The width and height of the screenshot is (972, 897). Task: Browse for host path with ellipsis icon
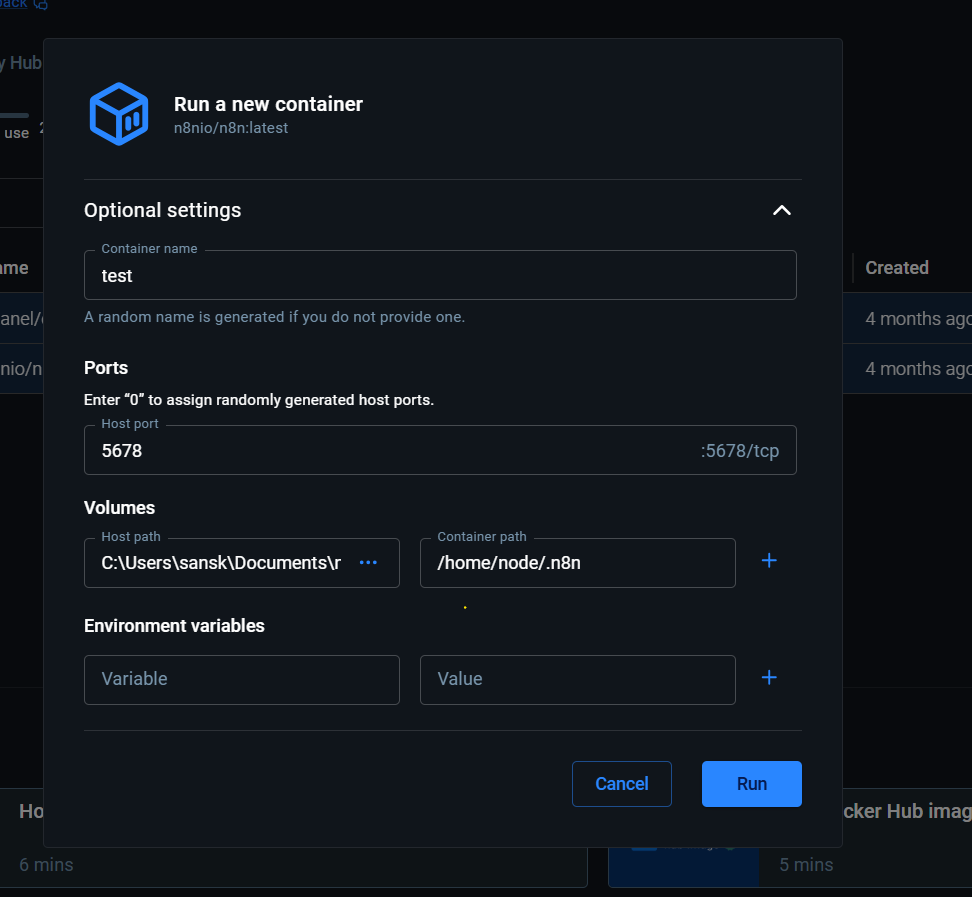(x=368, y=563)
